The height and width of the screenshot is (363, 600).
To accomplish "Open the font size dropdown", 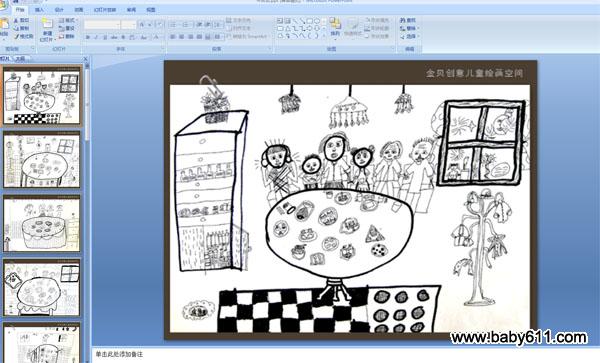I will point(128,25).
